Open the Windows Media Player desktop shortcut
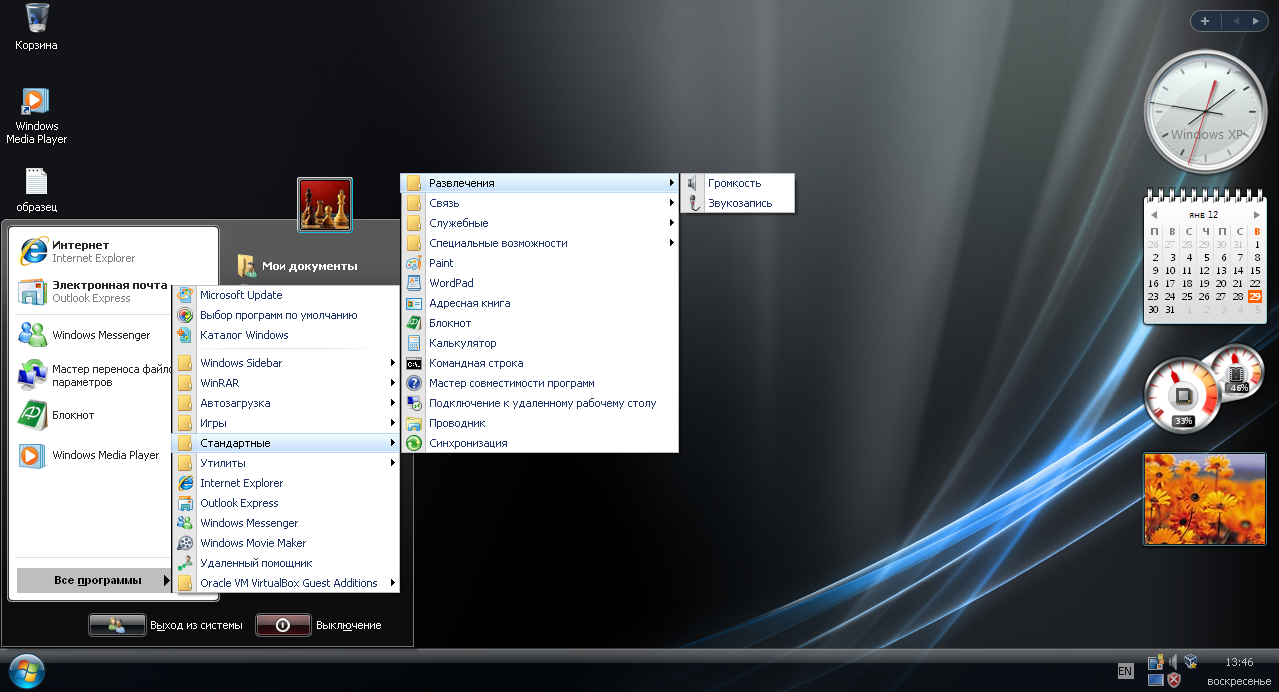This screenshot has width=1279, height=692. tap(36, 116)
